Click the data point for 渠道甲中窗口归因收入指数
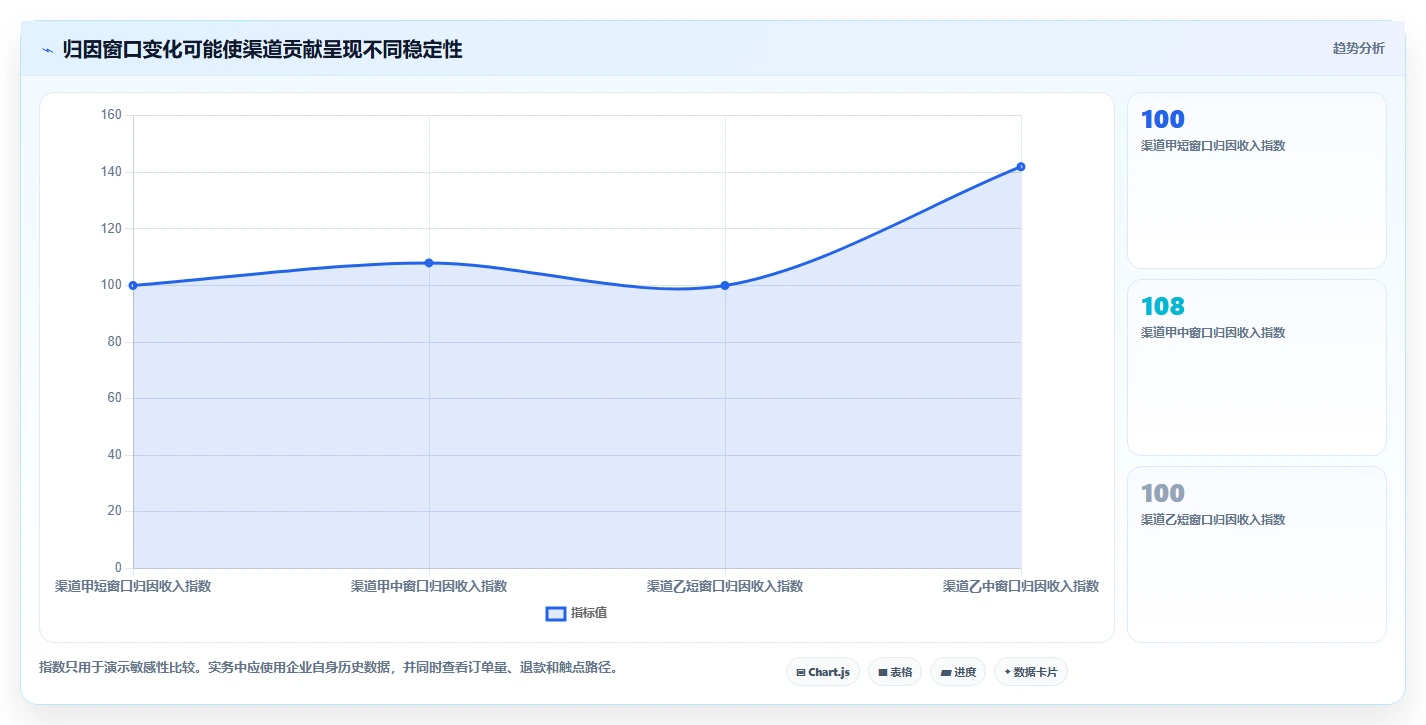This screenshot has width=1426, height=725. coord(429,263)
